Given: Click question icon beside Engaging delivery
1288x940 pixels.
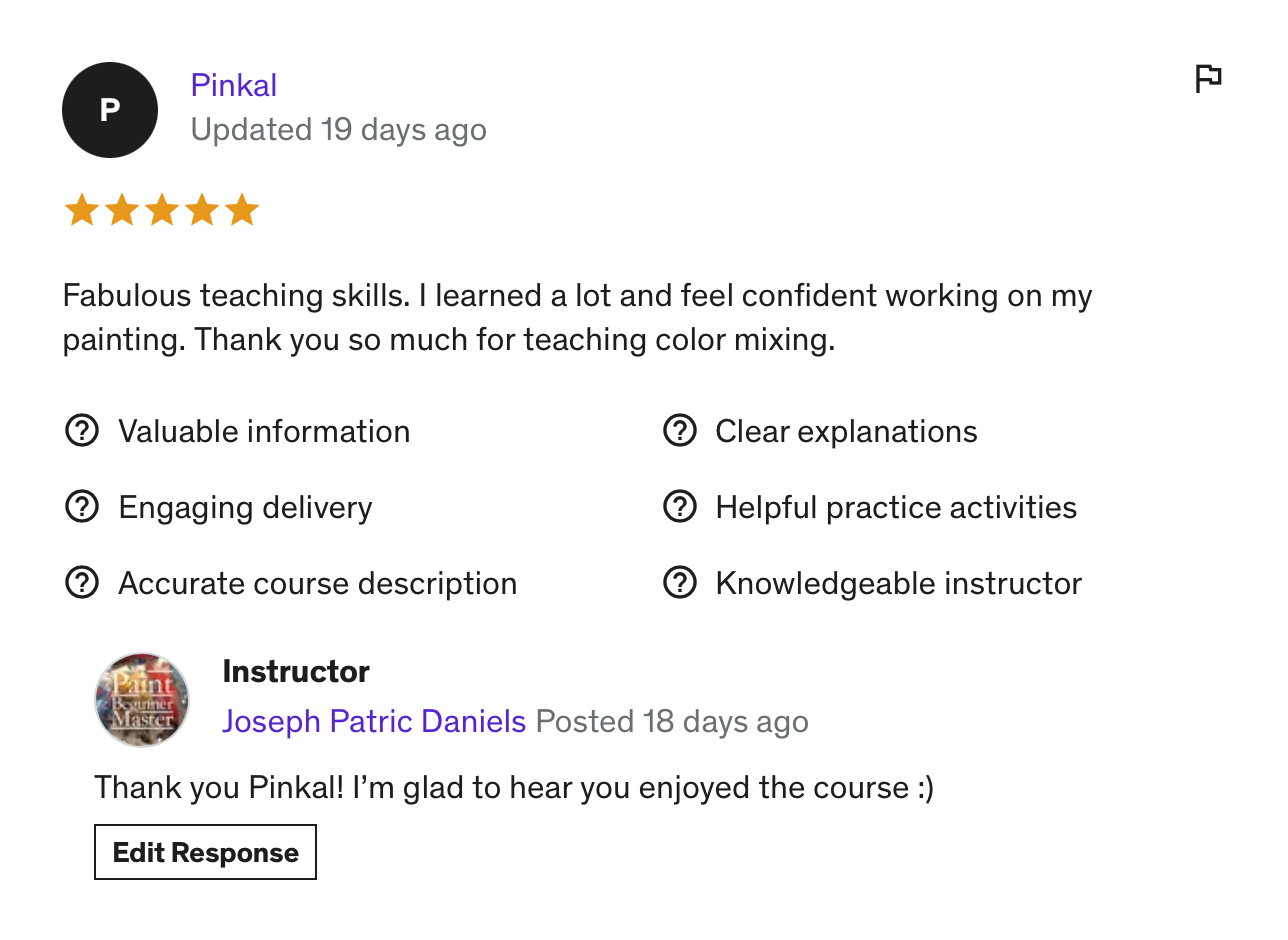Looking at the screenshot, I should pos(82,507).
